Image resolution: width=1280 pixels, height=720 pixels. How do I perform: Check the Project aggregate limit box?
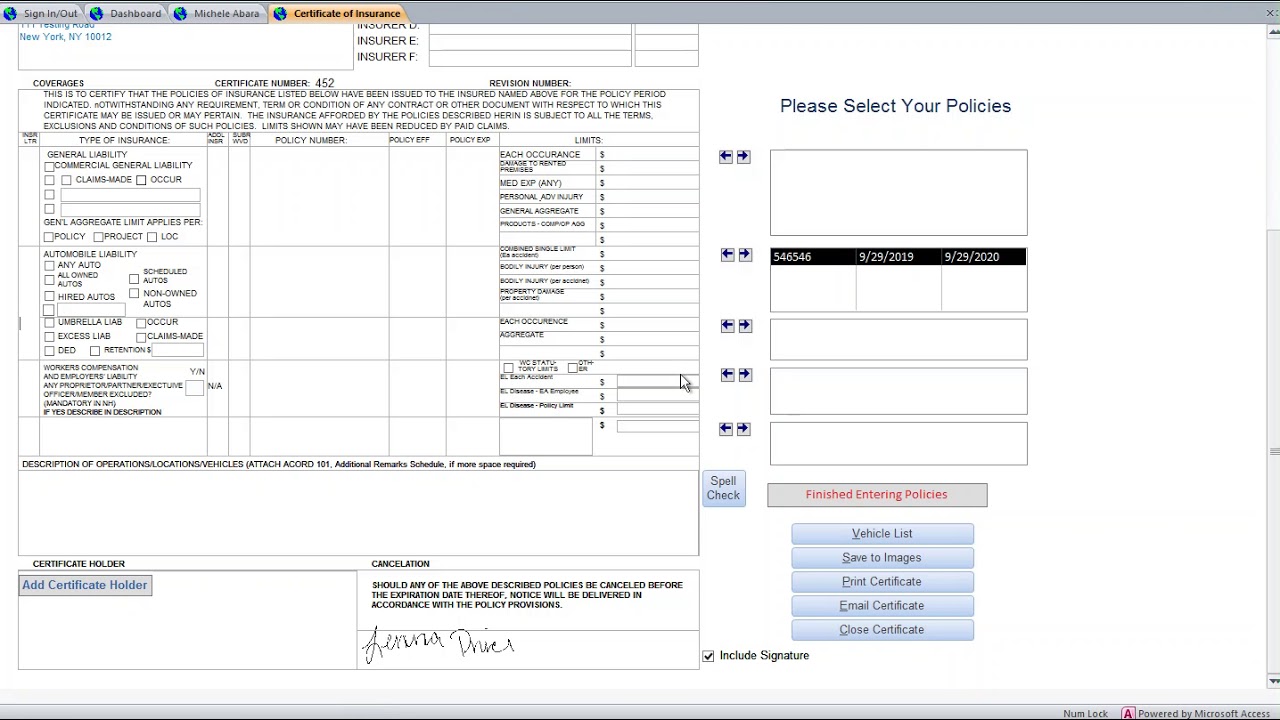(x=98, y=237)
